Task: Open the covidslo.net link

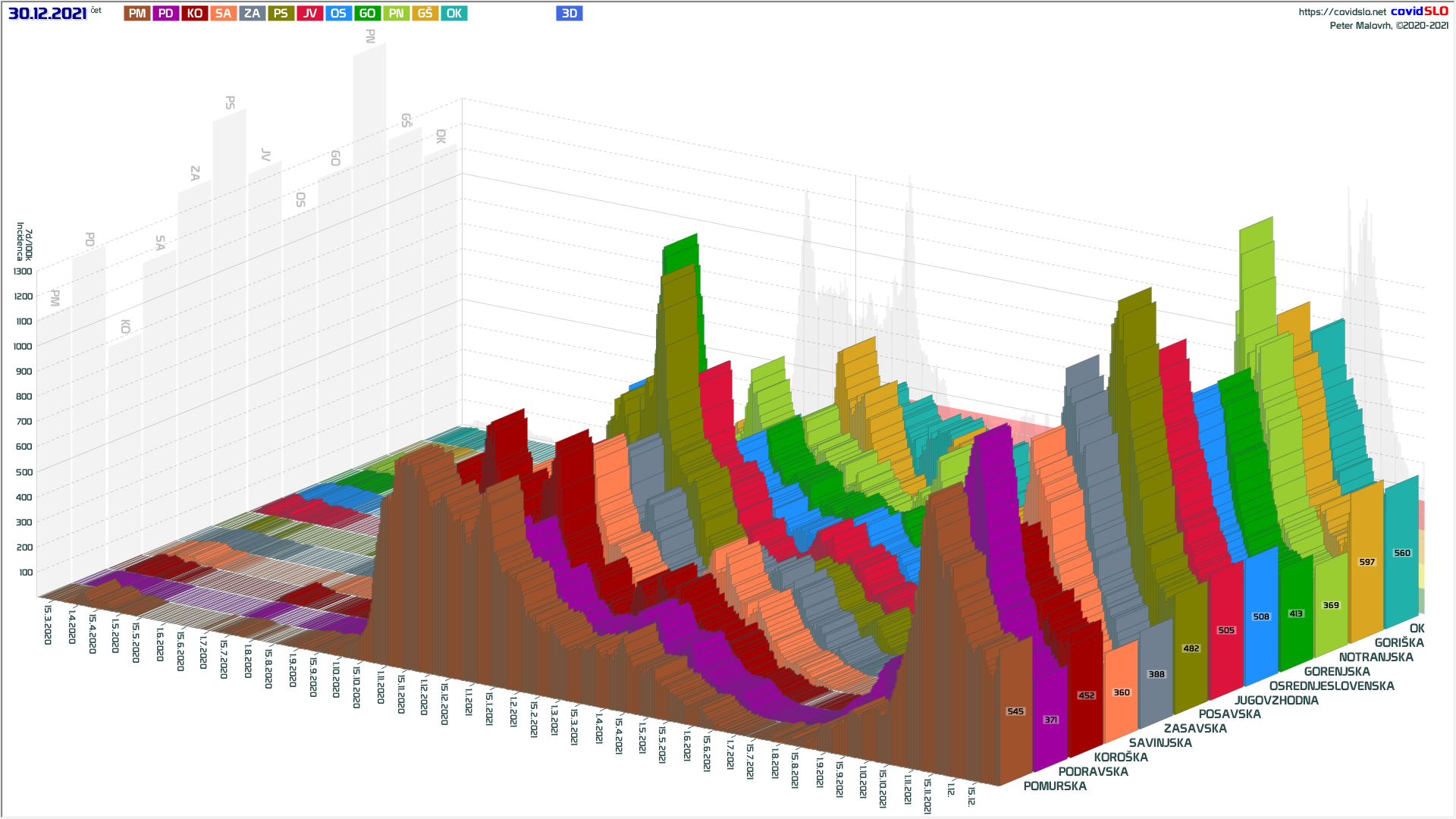Action: tap(1341, 12)
